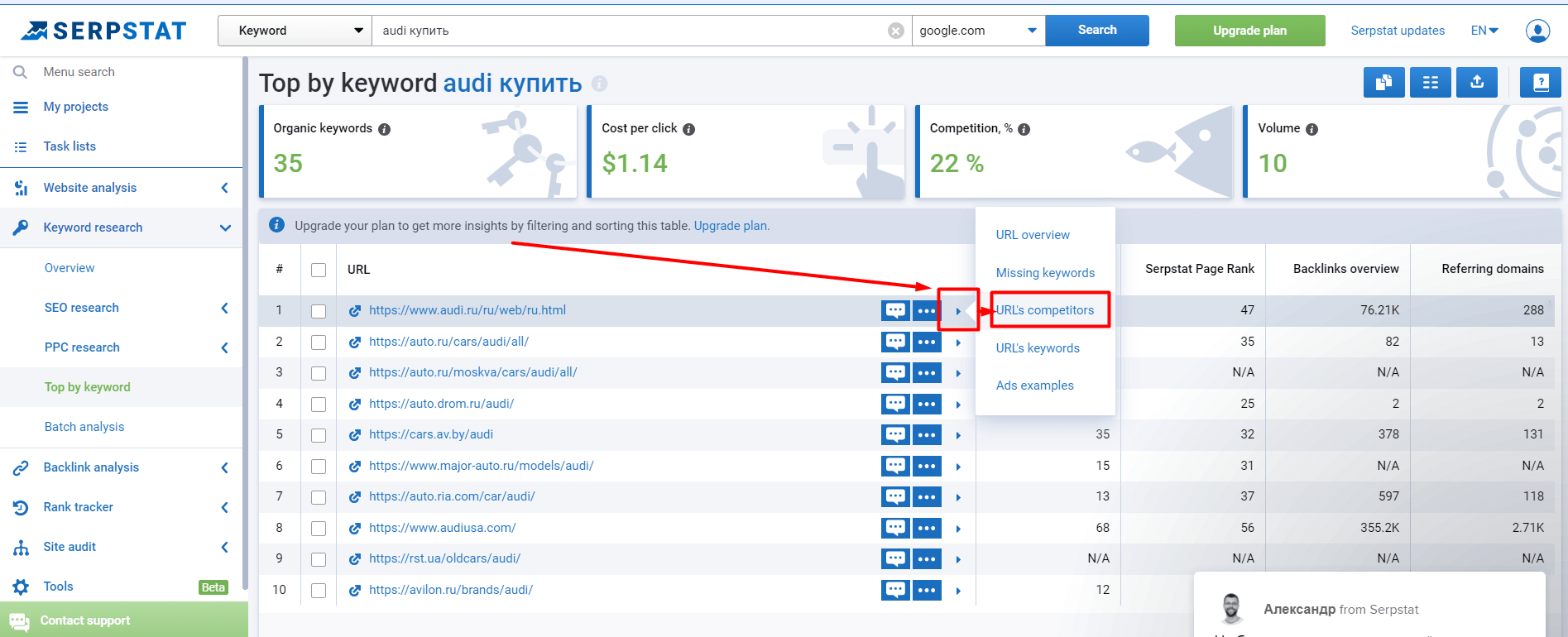The width and height of the screenshot is (1568, 637).
Task: Select URL's keywords in the popup menu
Action: click(x=1038, y=348)
